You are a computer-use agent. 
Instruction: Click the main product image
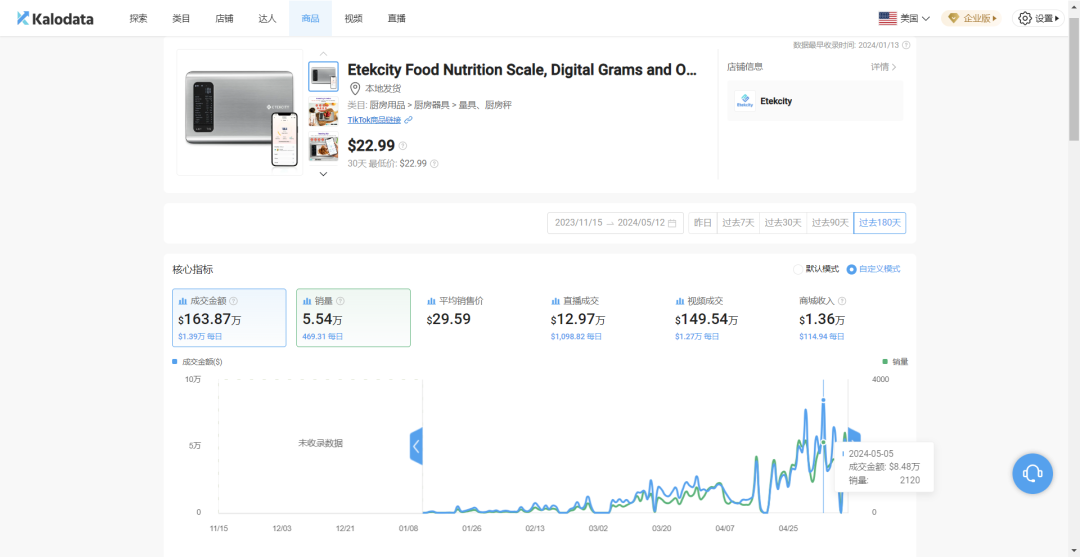[x=240, y=112]
